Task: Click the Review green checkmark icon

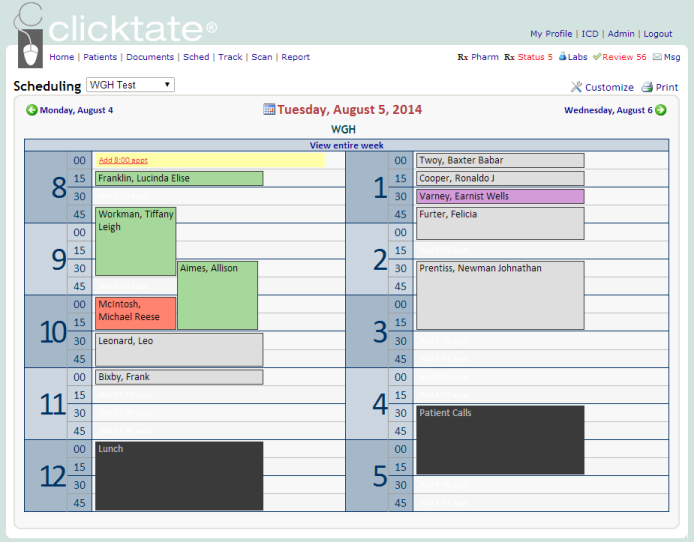Action: [597, 57]
